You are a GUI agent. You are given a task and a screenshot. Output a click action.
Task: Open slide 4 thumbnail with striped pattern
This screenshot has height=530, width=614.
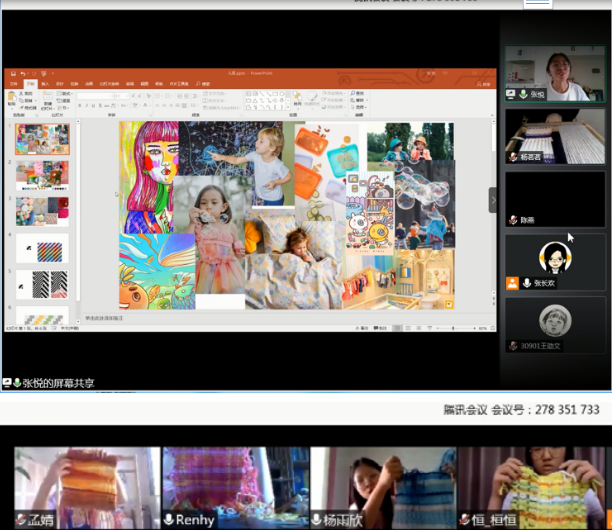coord(42,248)
